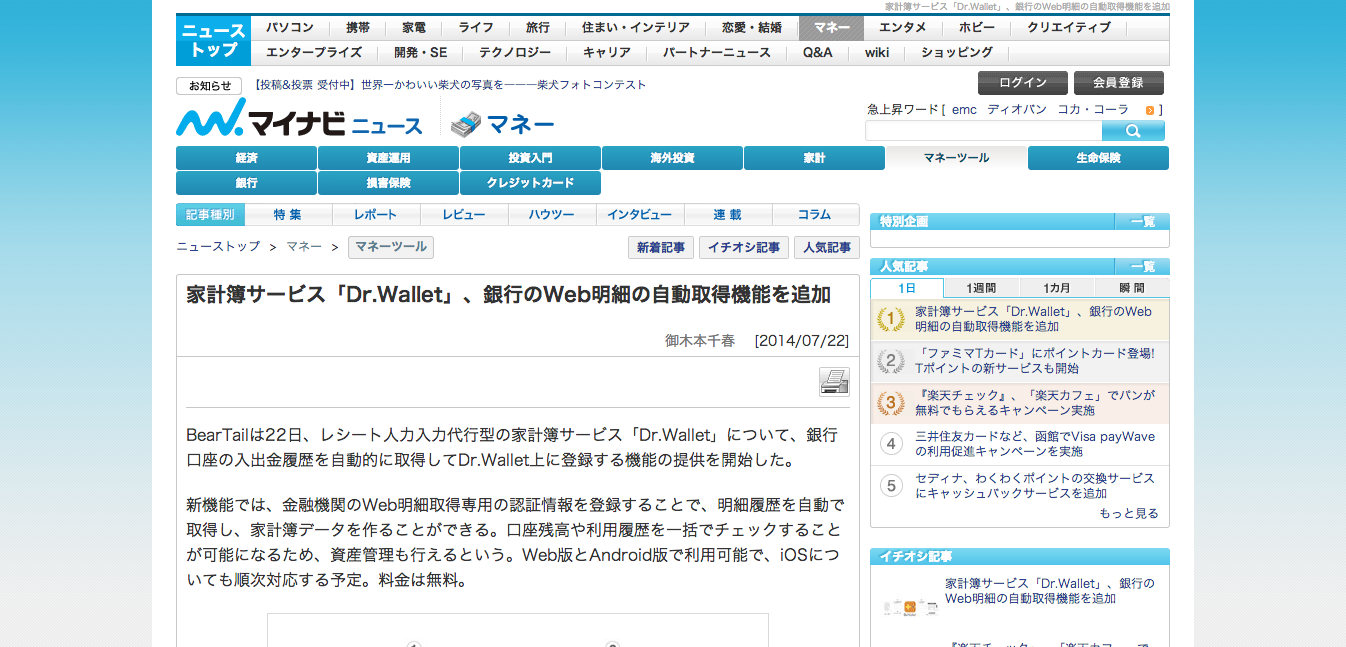Select the 瞬間 ranking tab
The height and width of the screenshot is (647, 1346).
[1131, 288]
